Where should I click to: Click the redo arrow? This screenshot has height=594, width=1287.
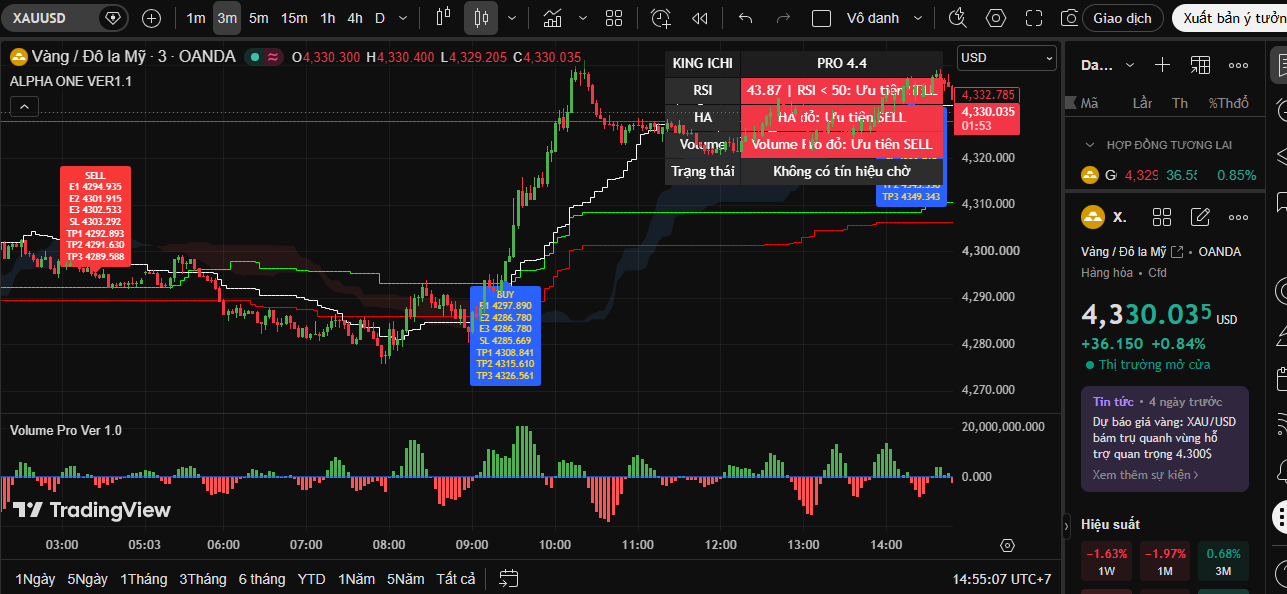pos(783,18)
